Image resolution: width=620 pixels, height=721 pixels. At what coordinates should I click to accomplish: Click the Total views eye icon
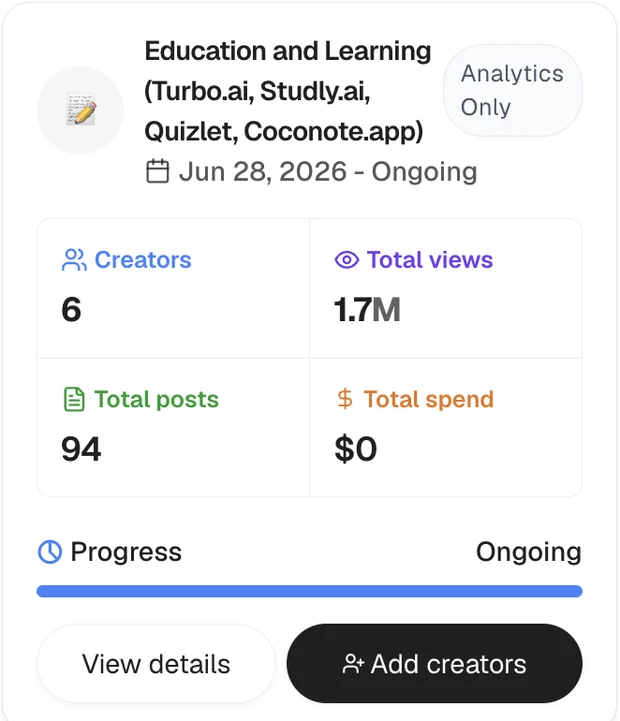click(347, 260)
